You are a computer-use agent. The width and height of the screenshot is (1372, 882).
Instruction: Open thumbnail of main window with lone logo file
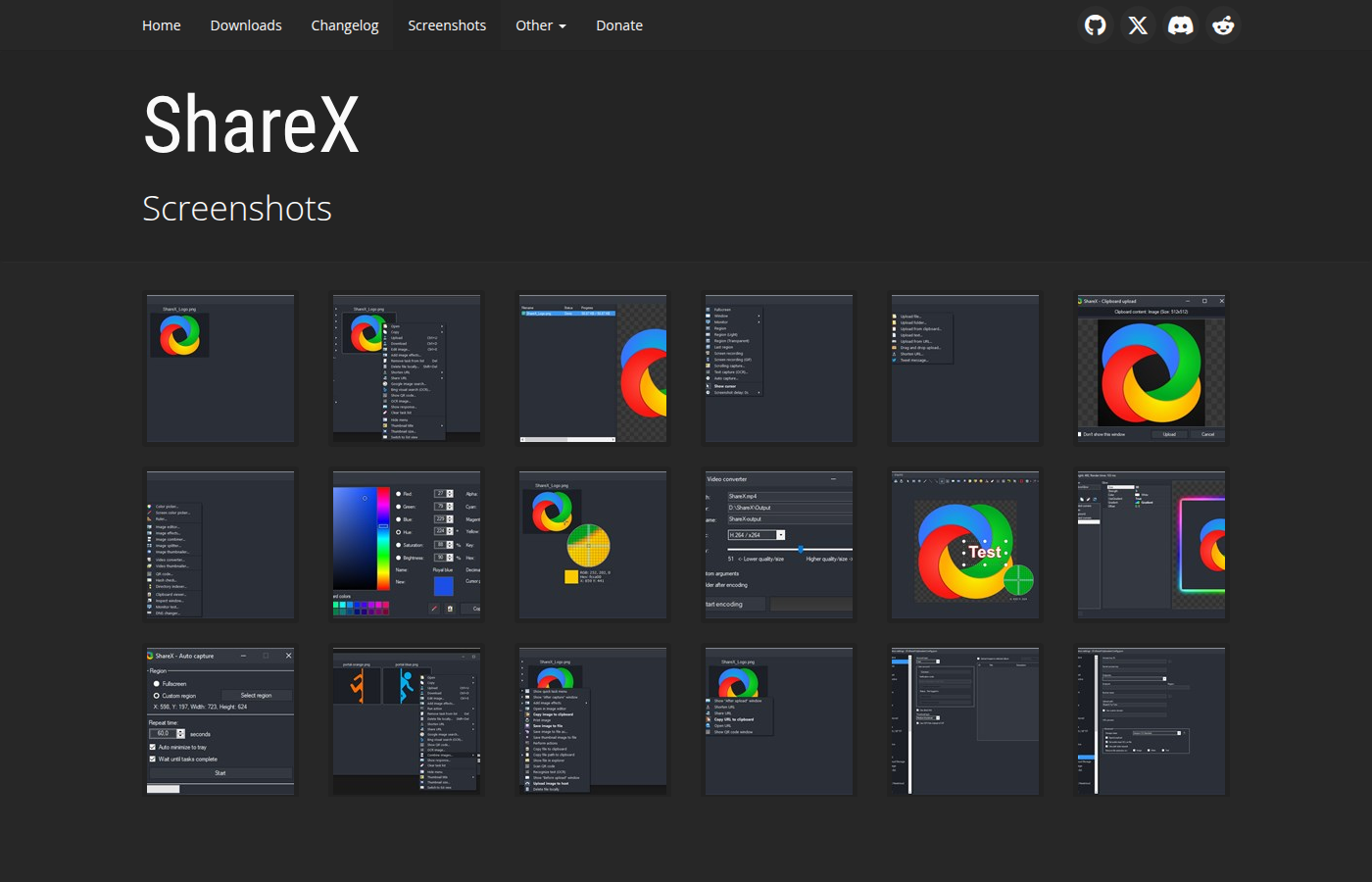220,368
